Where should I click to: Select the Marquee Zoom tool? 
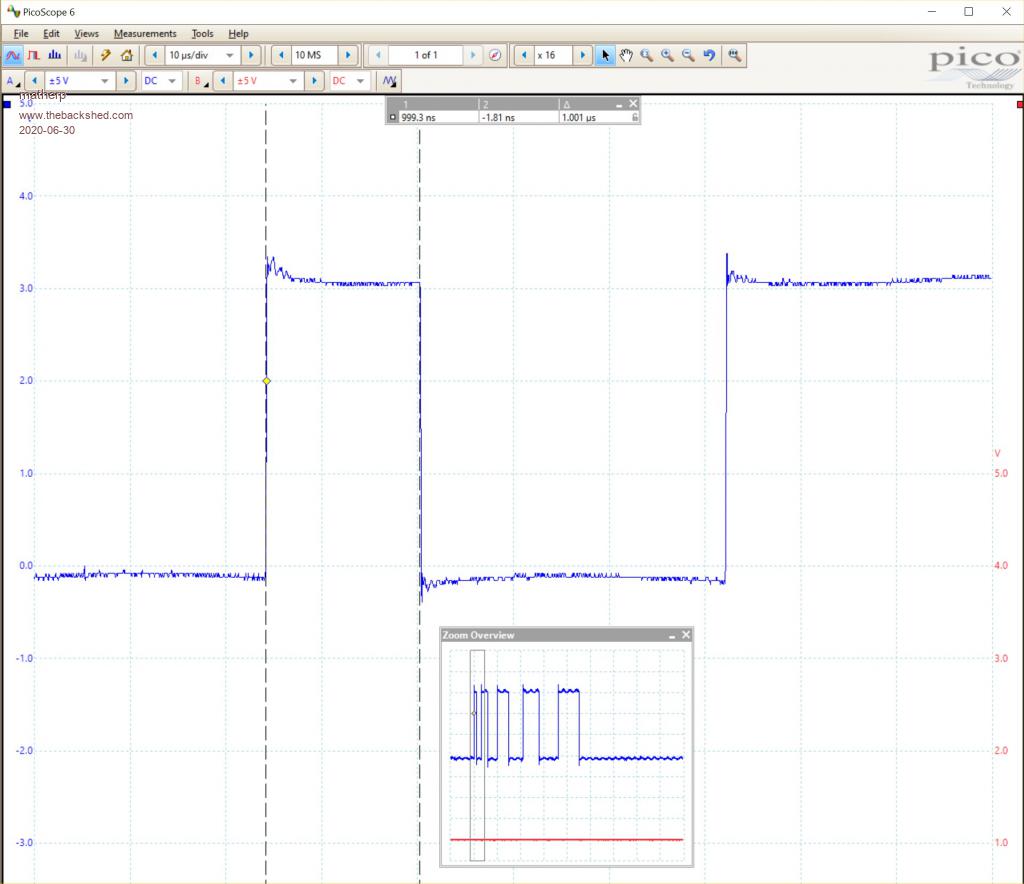point(647,55)
